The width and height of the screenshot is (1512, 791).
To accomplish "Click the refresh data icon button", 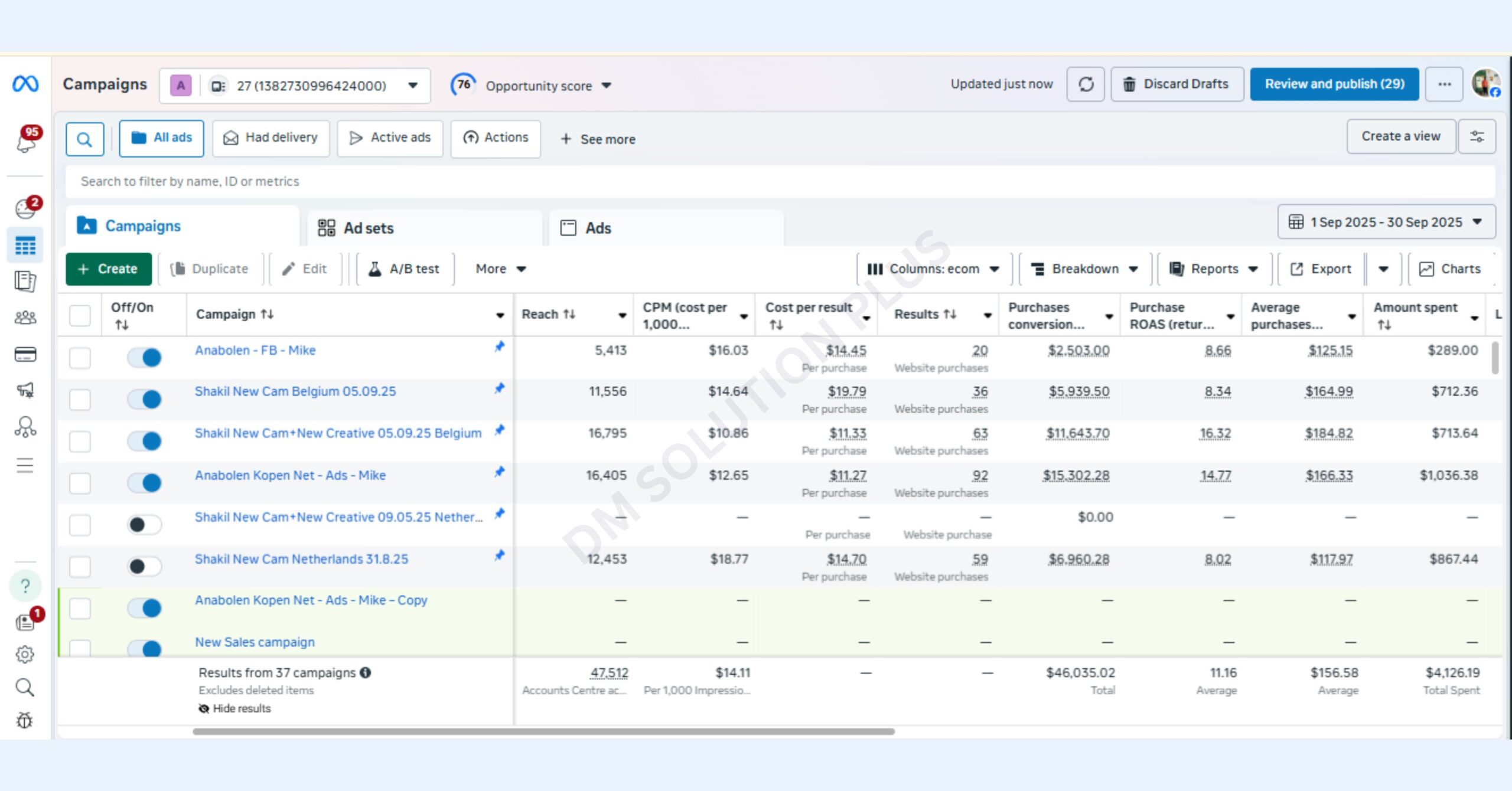I will [x=1085, y=84].
